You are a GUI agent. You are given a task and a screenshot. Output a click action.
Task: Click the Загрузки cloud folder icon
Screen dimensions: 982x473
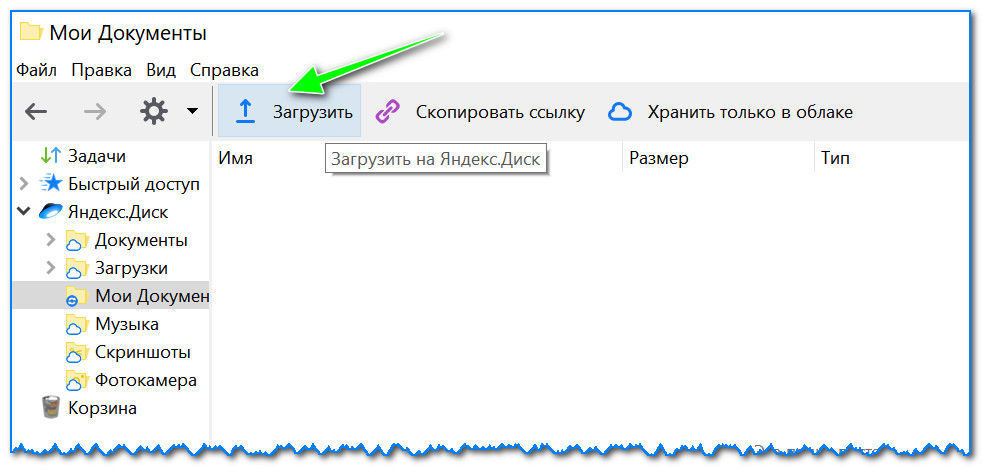76,269
